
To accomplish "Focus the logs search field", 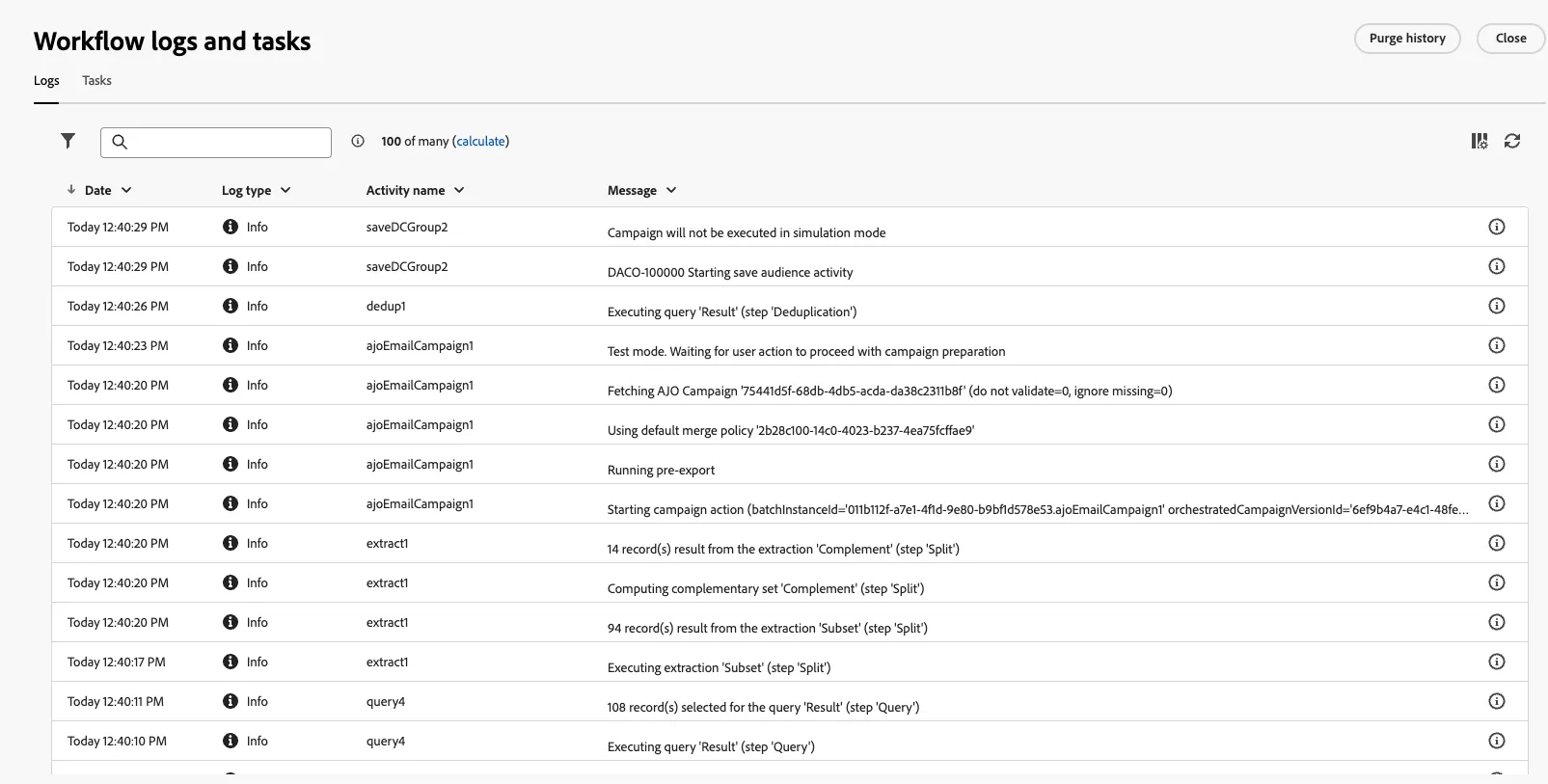I will 216,142.
